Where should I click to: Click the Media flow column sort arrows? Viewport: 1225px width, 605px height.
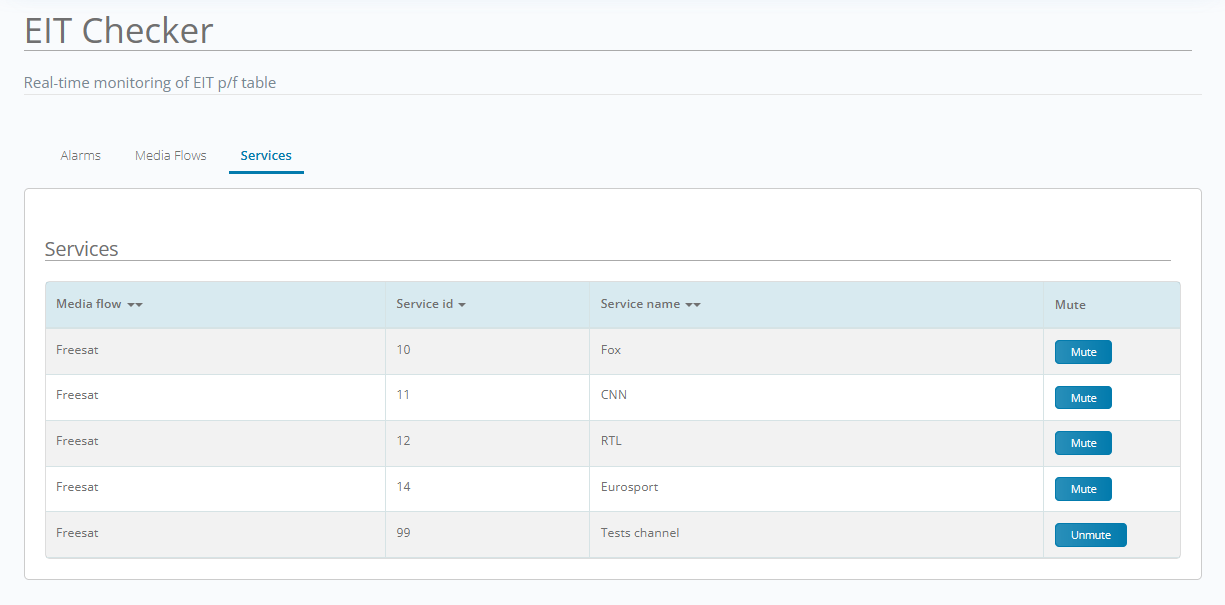(x=135, y=305)
